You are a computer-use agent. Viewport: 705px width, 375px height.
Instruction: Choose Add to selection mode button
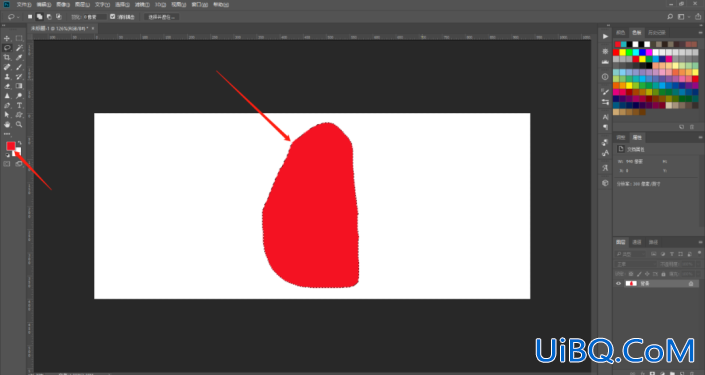(40, 17)
